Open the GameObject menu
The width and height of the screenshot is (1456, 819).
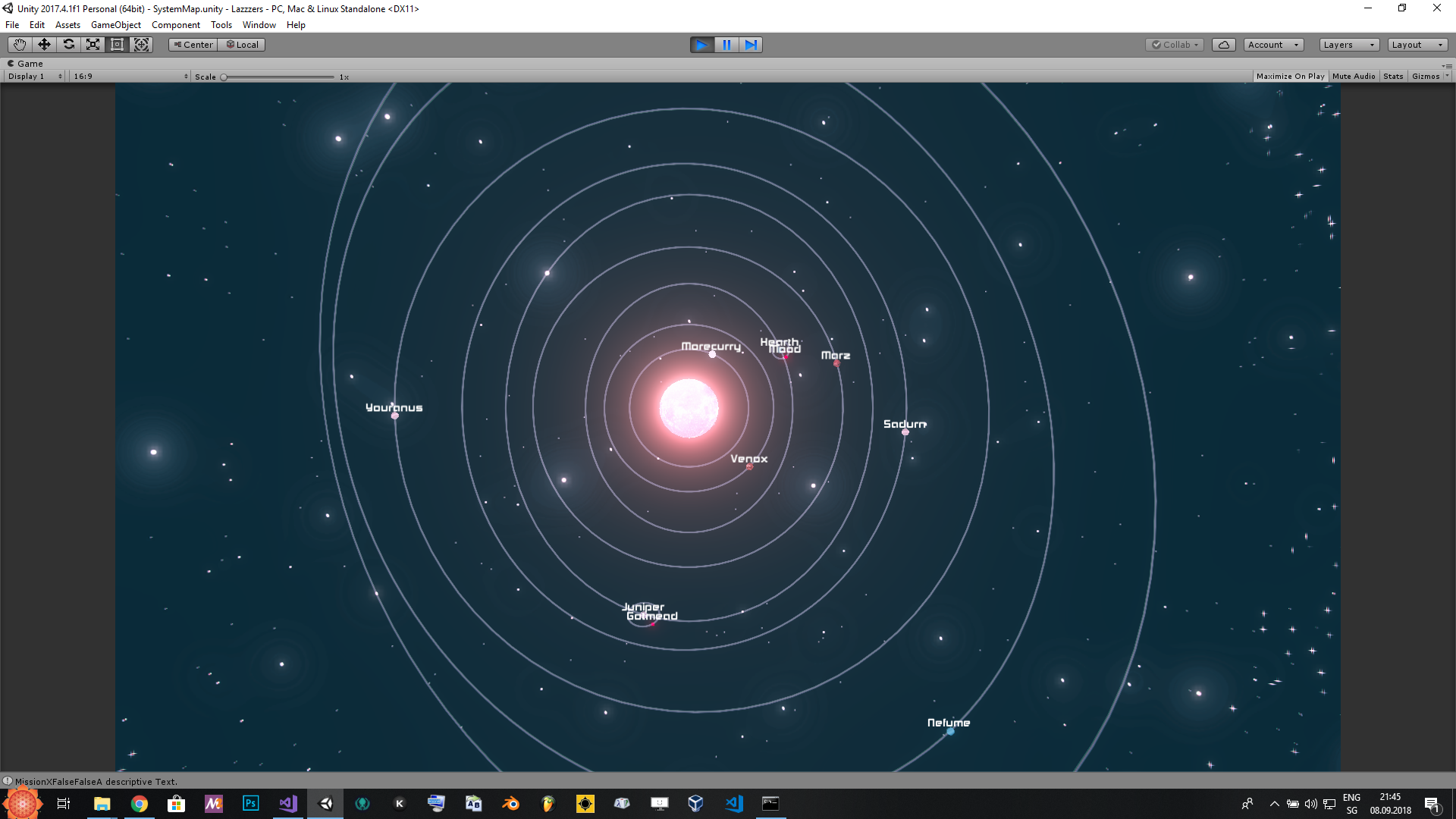(115, 25)
